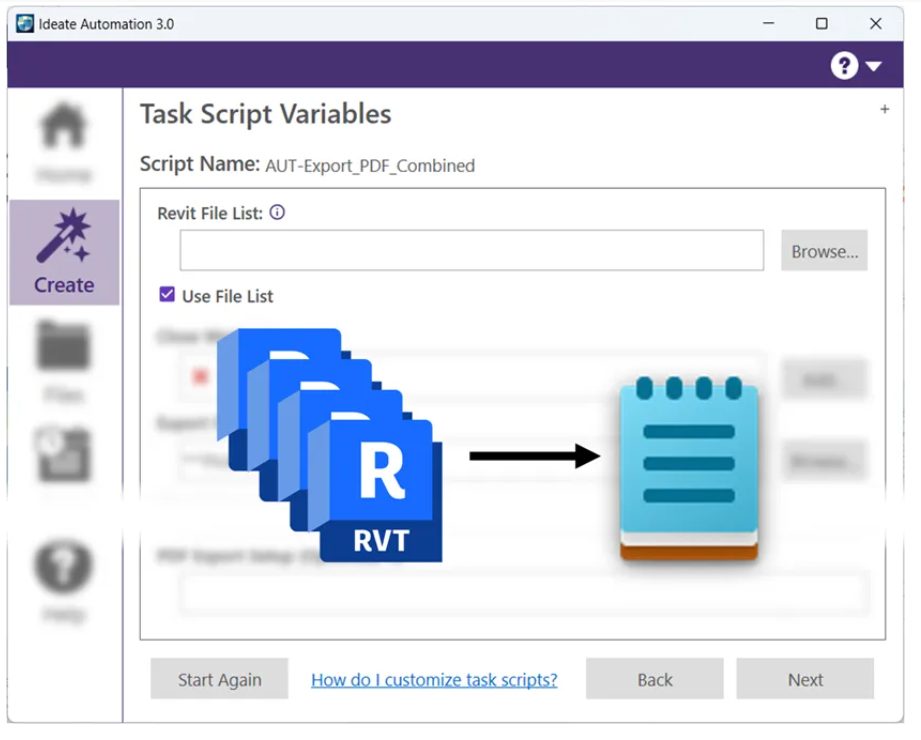
Task: Browse for a Revit file list
Action: 824,251
